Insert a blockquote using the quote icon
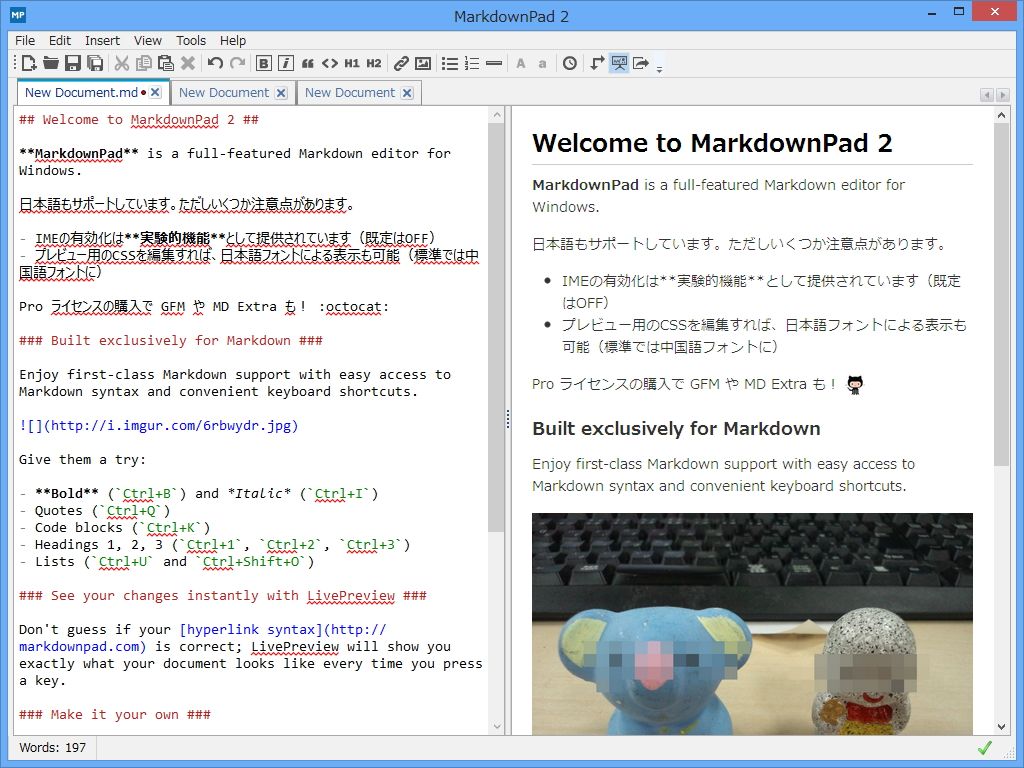The width and height of the screenshot is (1024, 768). pyautogui.click(x=308, y=63)
